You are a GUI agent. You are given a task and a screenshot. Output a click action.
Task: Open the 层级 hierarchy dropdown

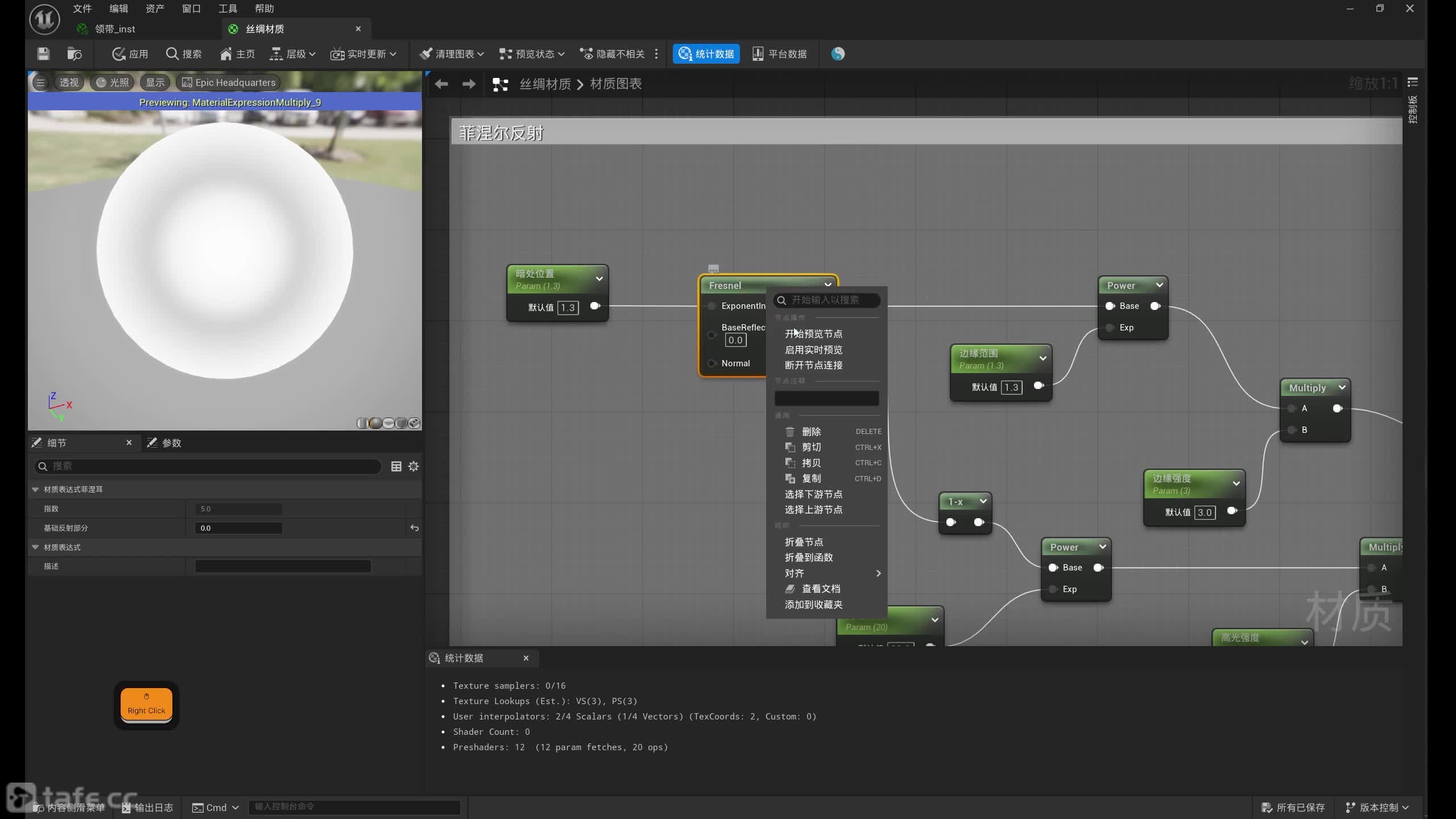coord(292,54)
